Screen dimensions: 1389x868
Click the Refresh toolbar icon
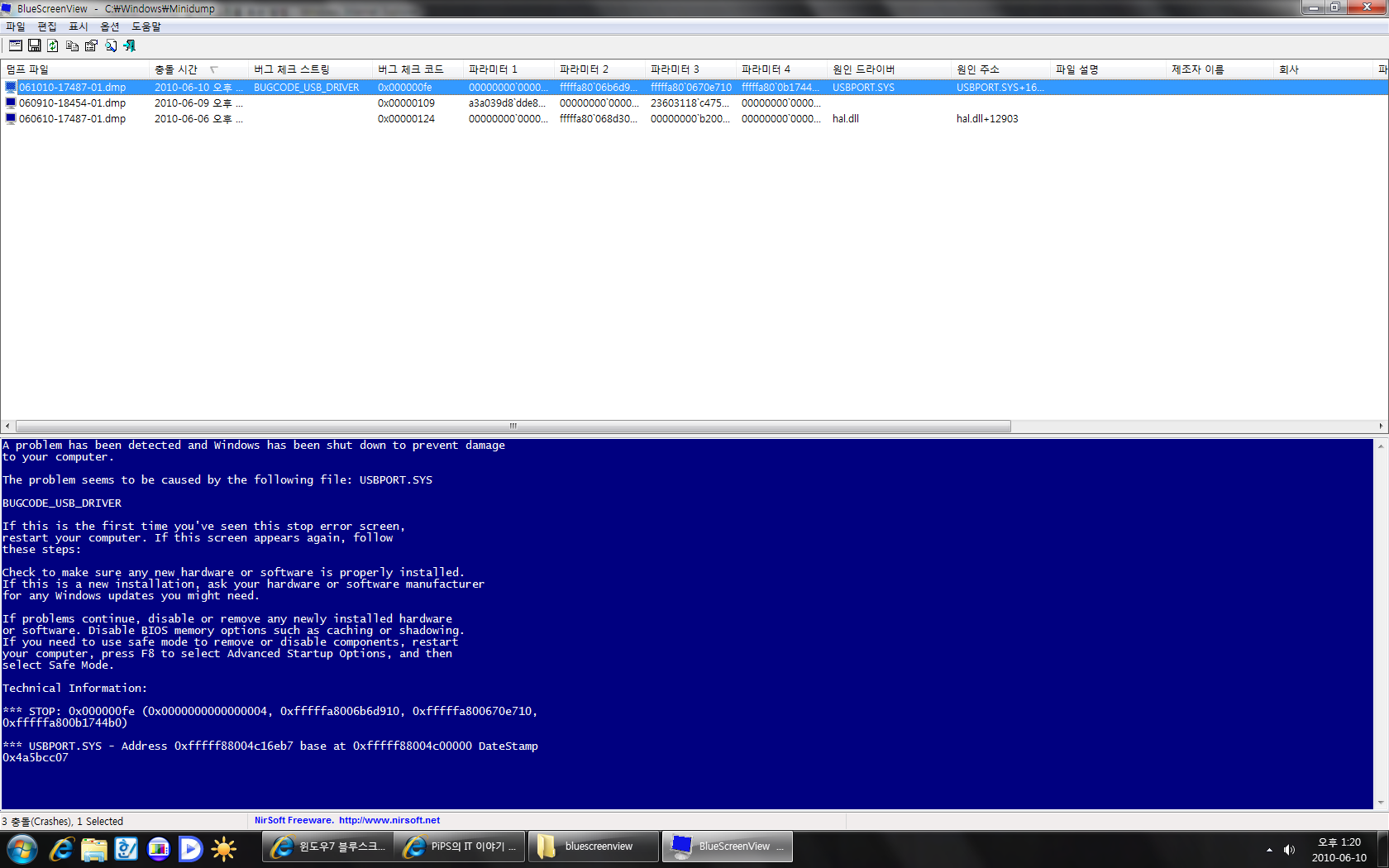[x=53, y=45]
